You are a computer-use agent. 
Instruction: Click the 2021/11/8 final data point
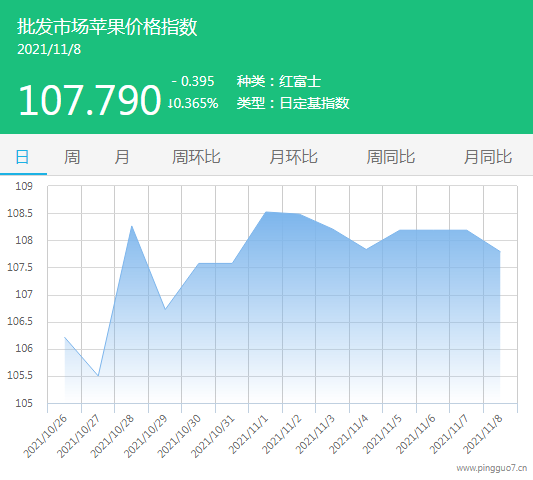[x=500, y=252]
